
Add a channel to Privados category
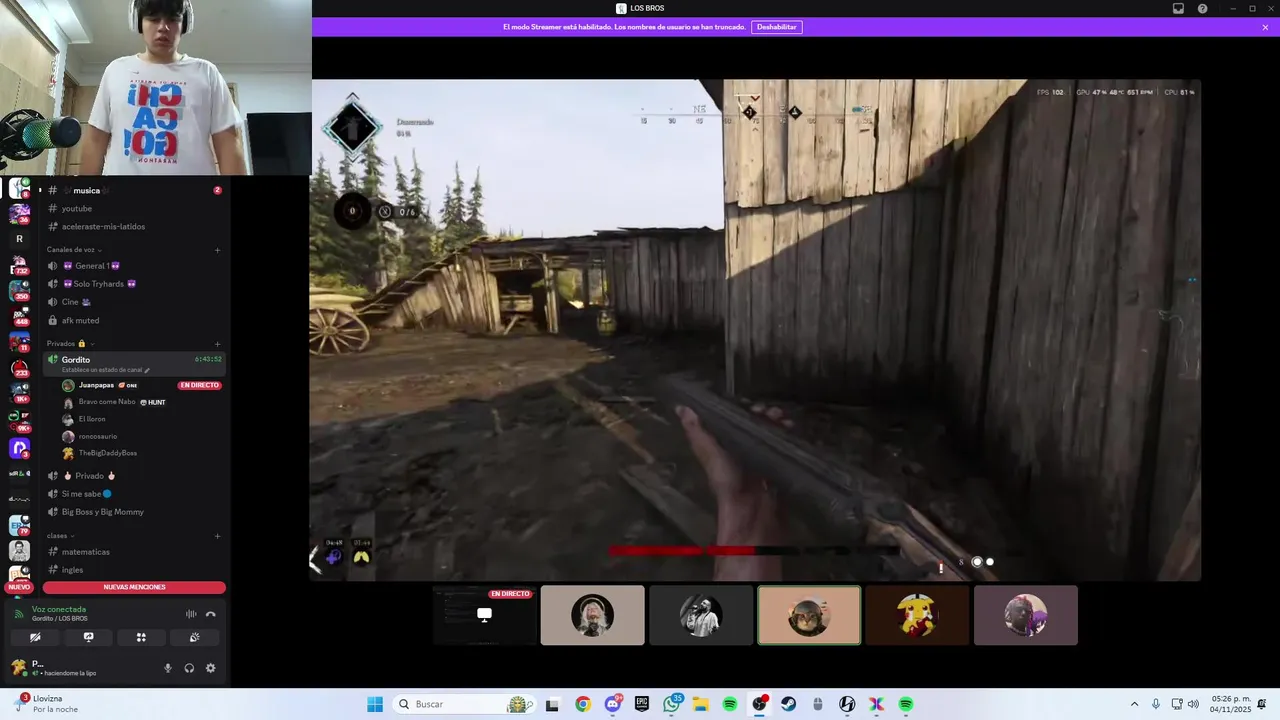[217, 344]
